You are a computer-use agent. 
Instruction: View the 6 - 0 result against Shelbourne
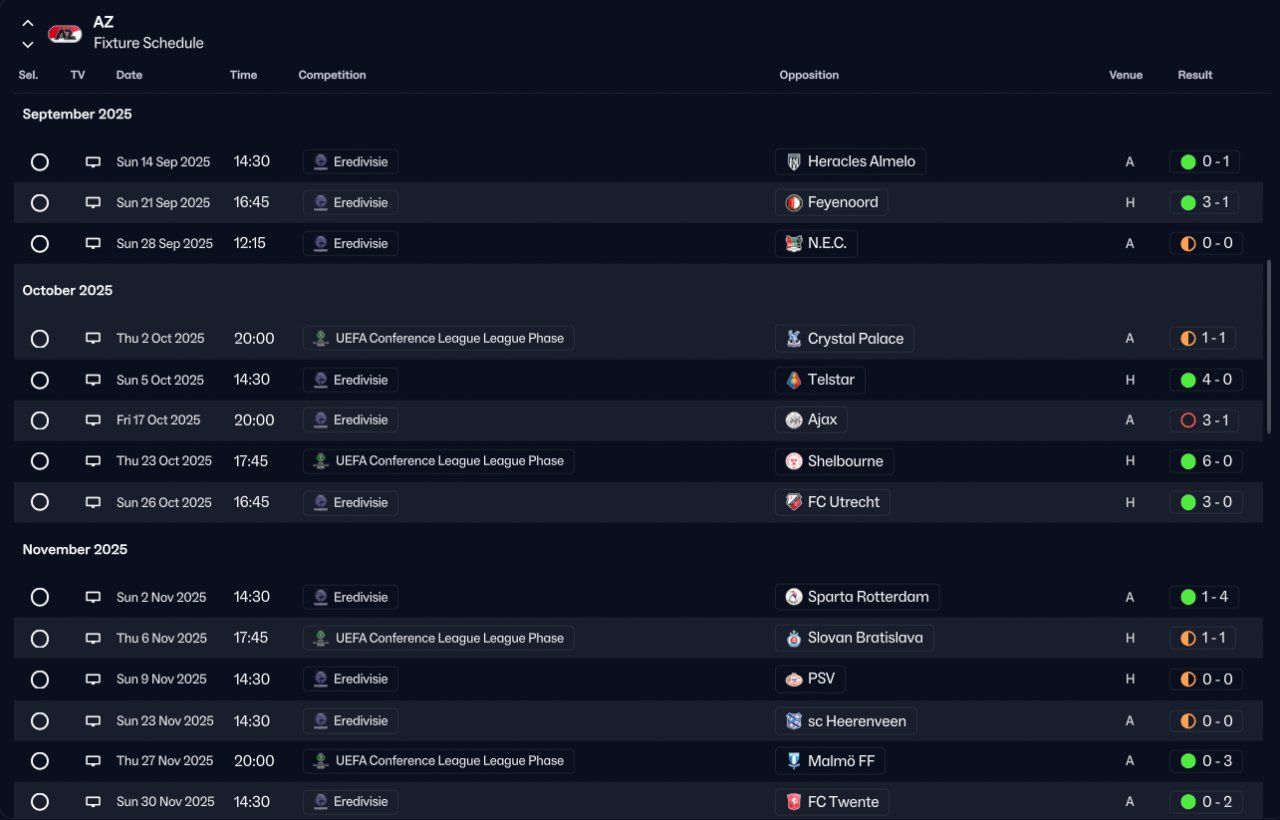click(1206, 462)
